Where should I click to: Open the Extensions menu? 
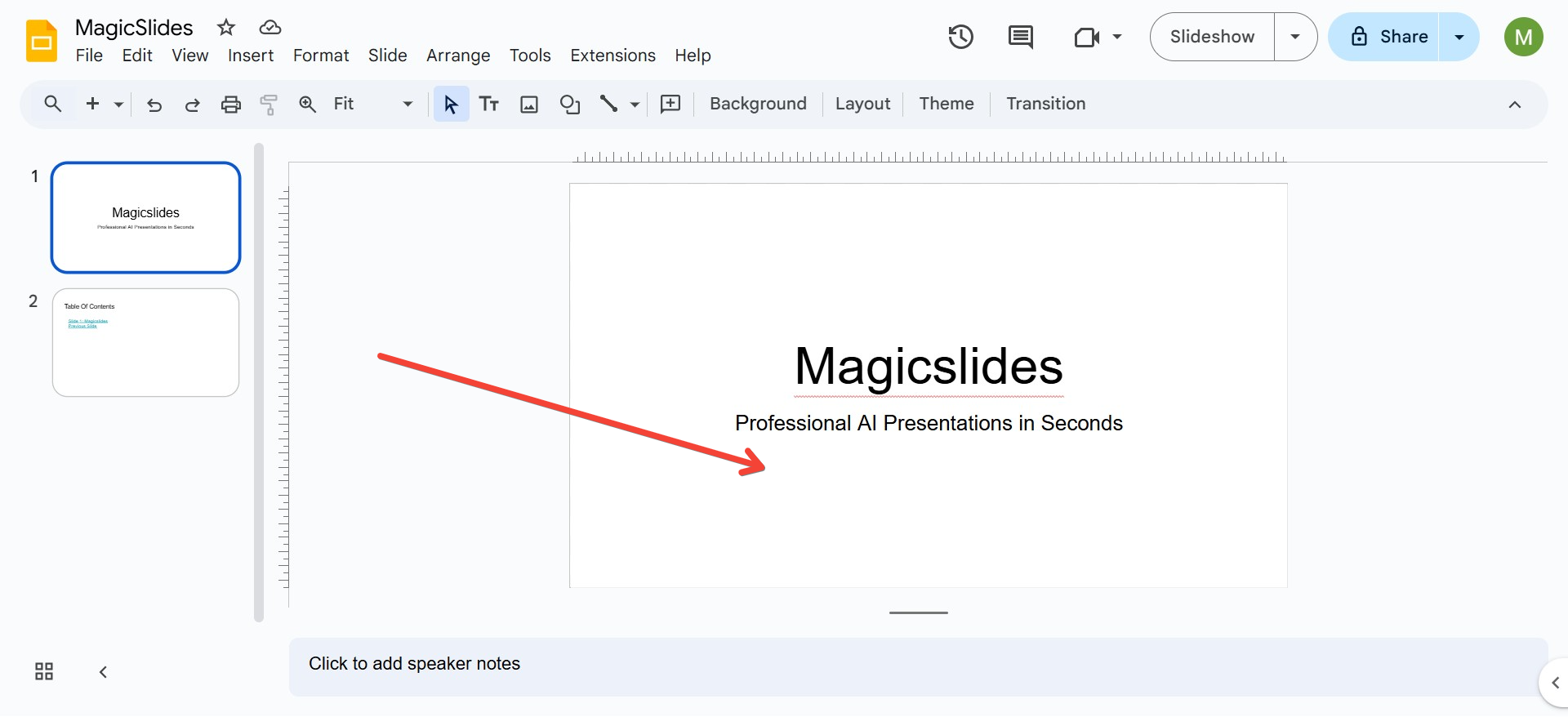[x=612, y=56]
